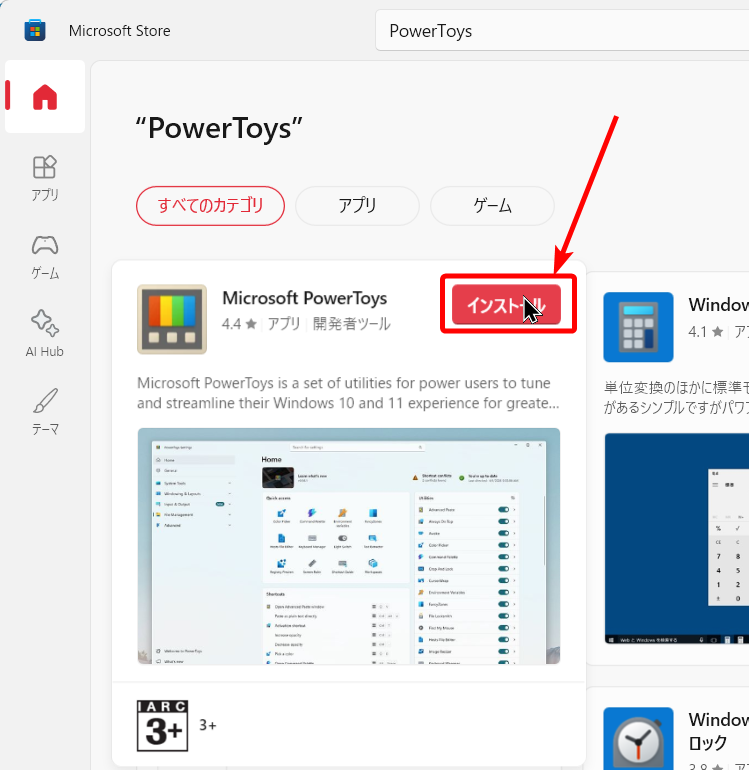Open the Microsoft PowerToys title link
The image size is (749, 770).
pyautogui.click(x=304, y=298)
